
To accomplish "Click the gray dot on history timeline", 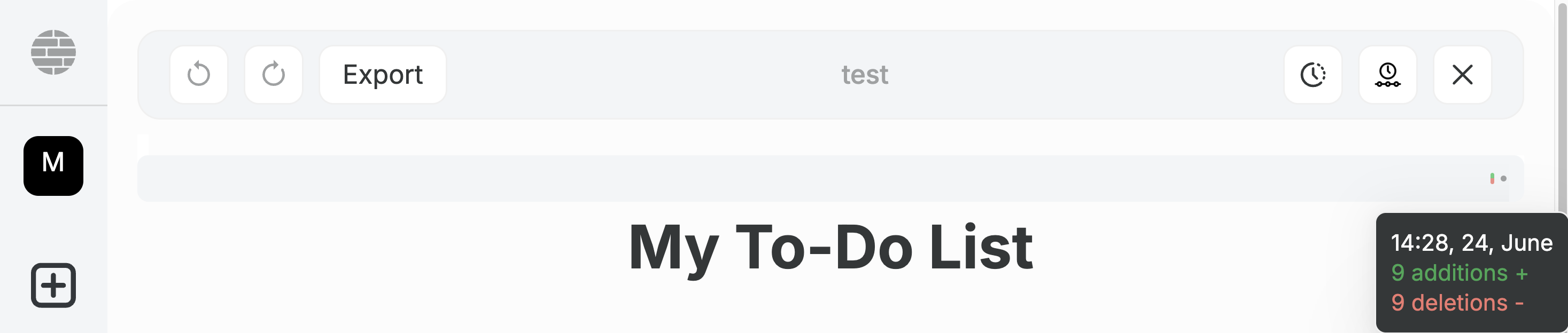I will (x=1503, y=179).
